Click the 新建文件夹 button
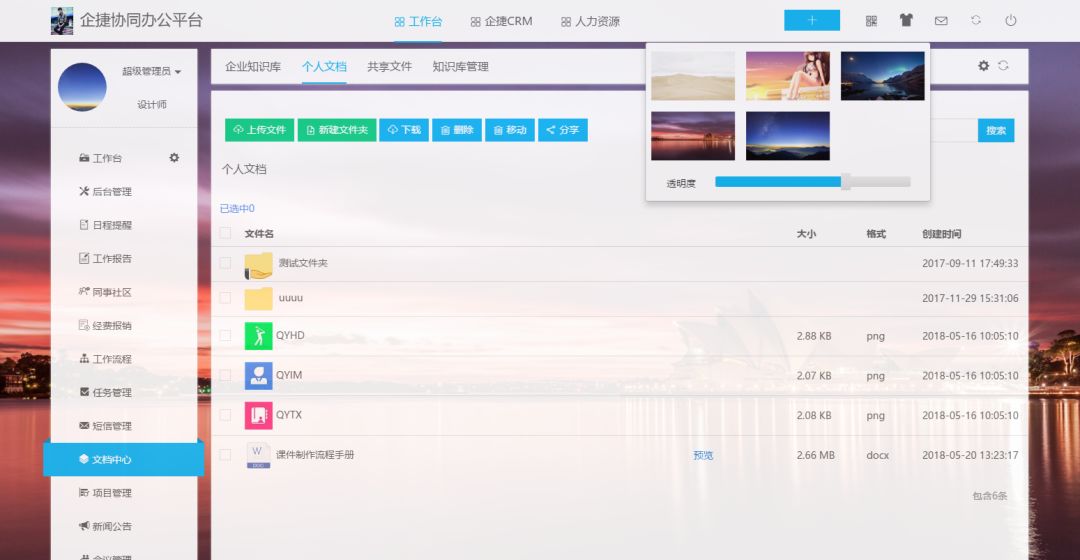The image size is (1080, 560). pyautogui.click(x=337, y=130)
